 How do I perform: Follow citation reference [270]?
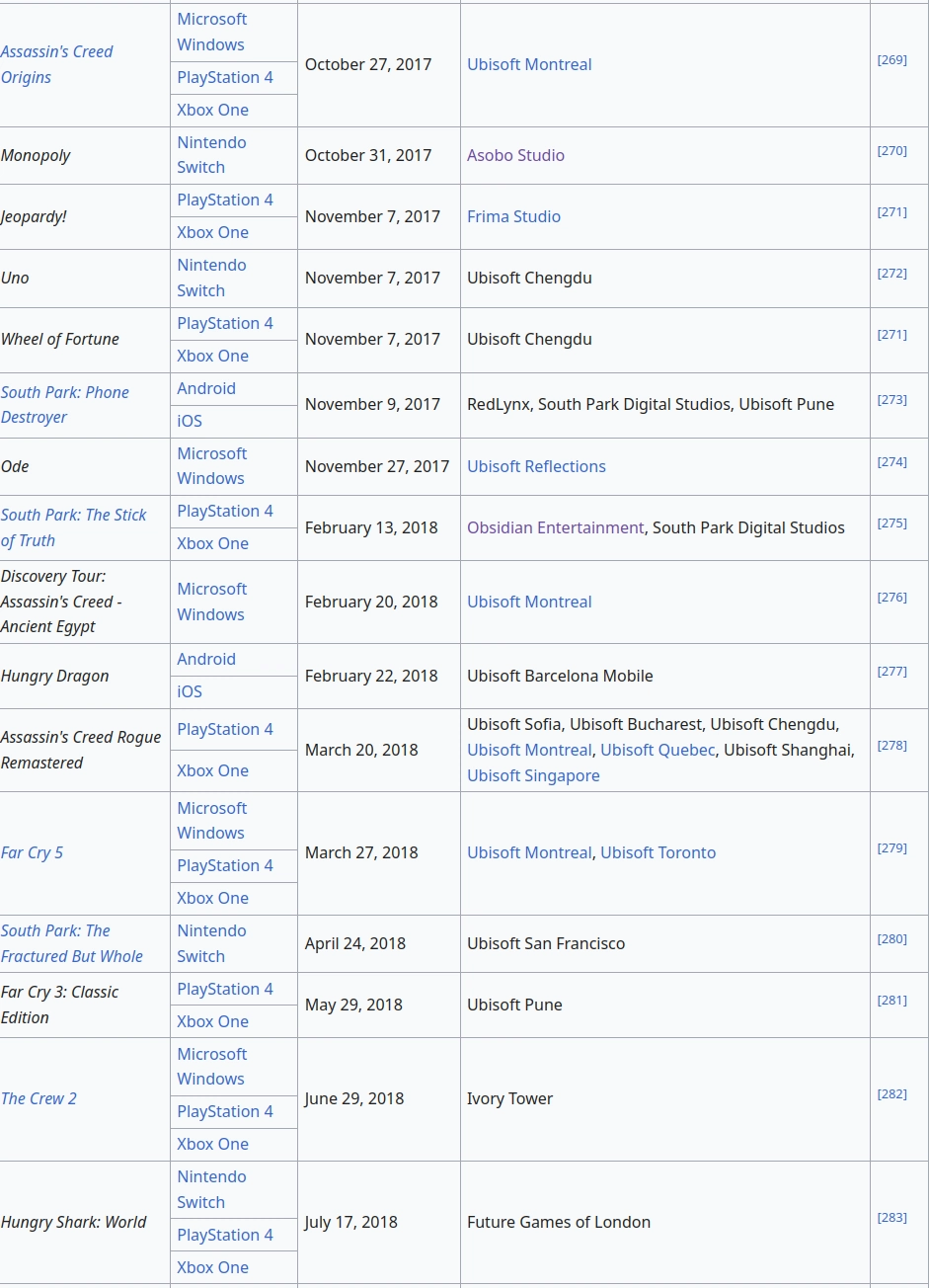click(x=891, y=151)
